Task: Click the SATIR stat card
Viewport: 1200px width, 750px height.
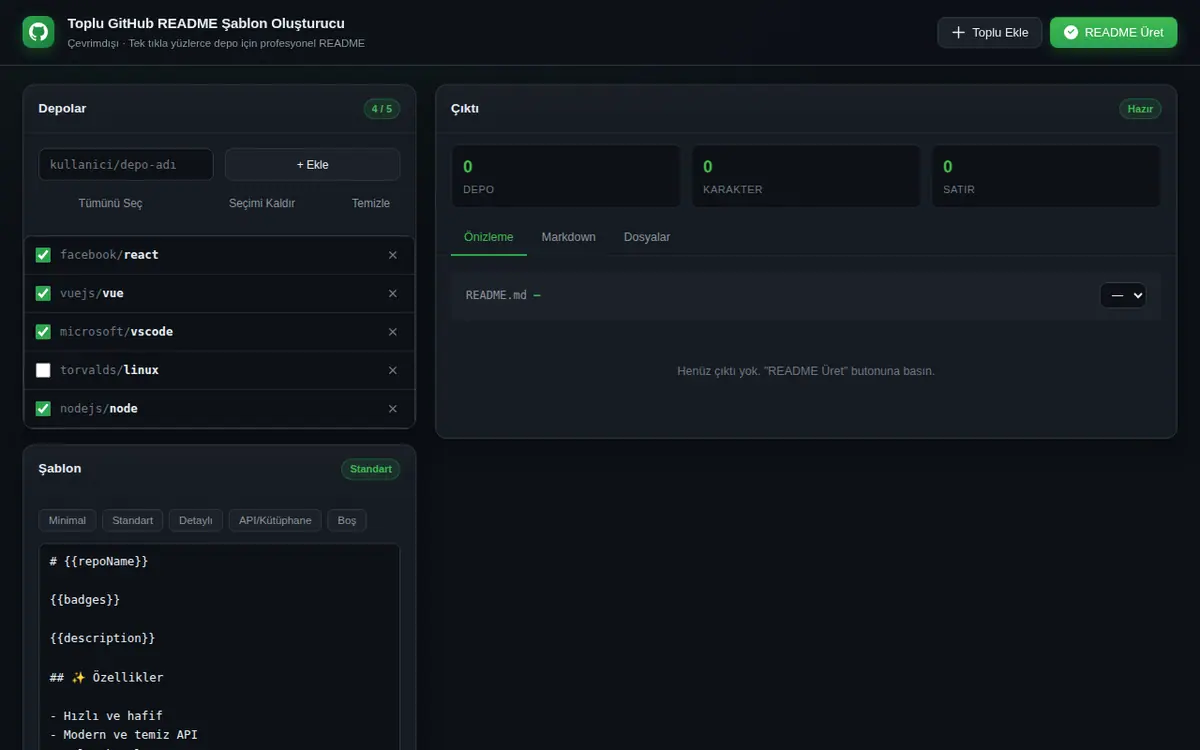Action: pyautogui.click(x=1046, y=176)
